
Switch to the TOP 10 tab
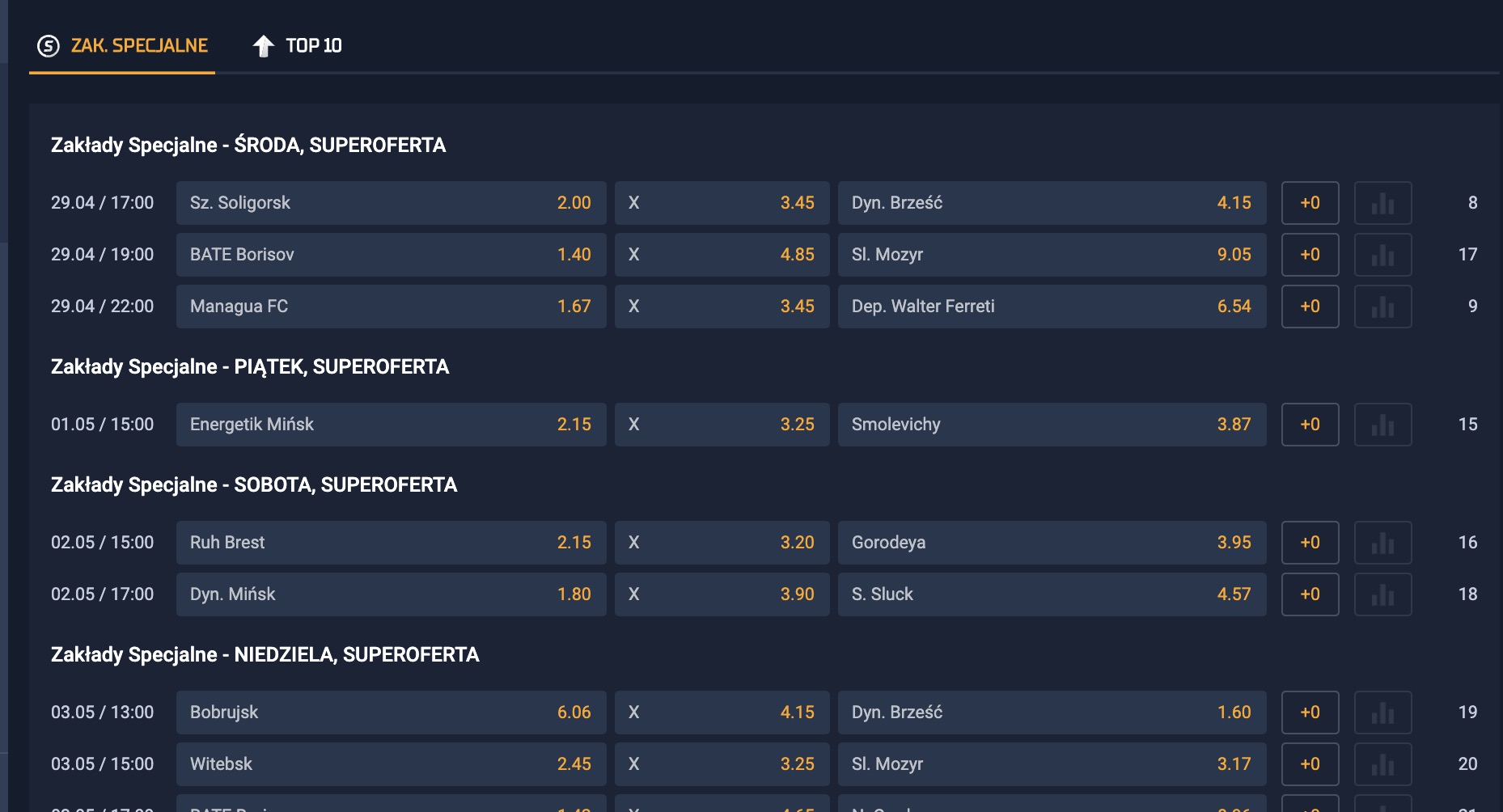[297, 45]
